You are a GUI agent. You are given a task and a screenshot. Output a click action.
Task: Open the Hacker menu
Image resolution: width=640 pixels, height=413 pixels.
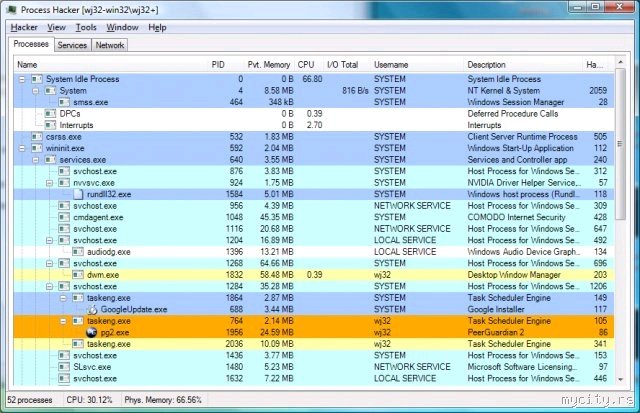click(x=23, y=27)
